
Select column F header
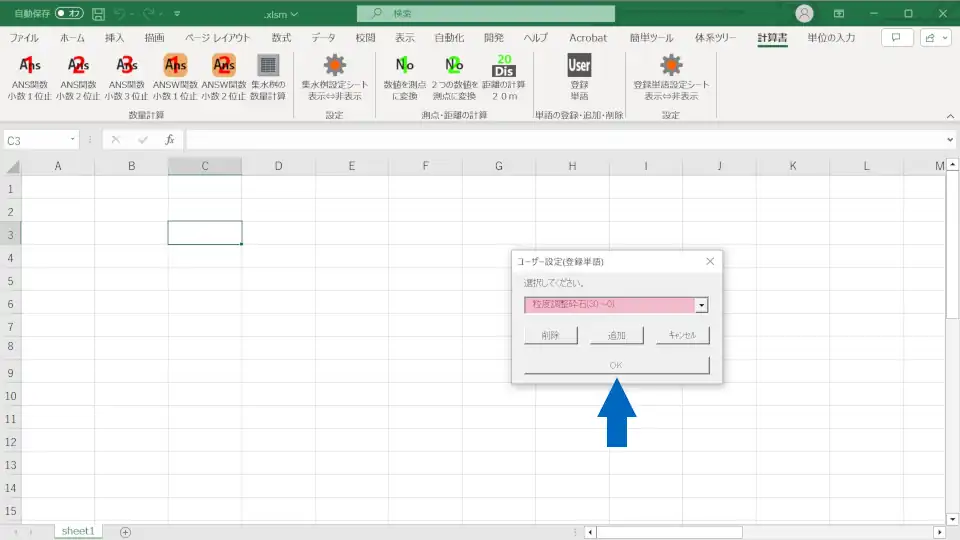point(426,166)
